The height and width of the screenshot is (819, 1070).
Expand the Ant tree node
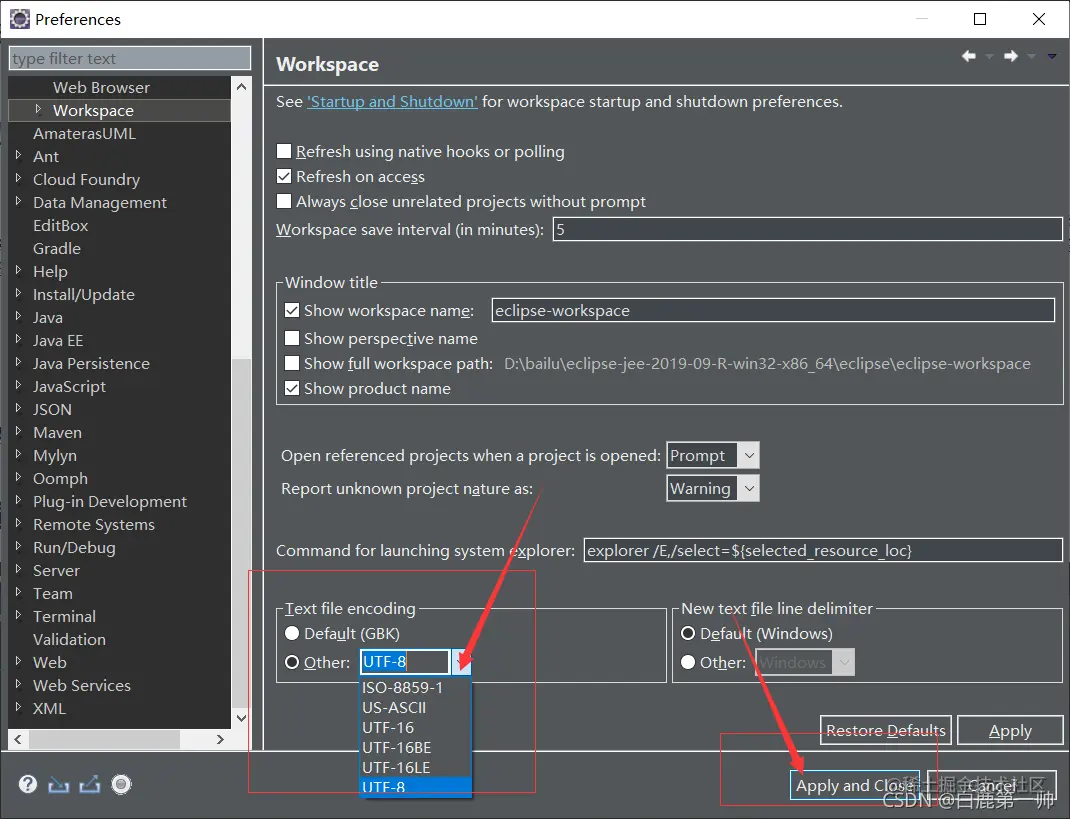click(x=18, y=156)
